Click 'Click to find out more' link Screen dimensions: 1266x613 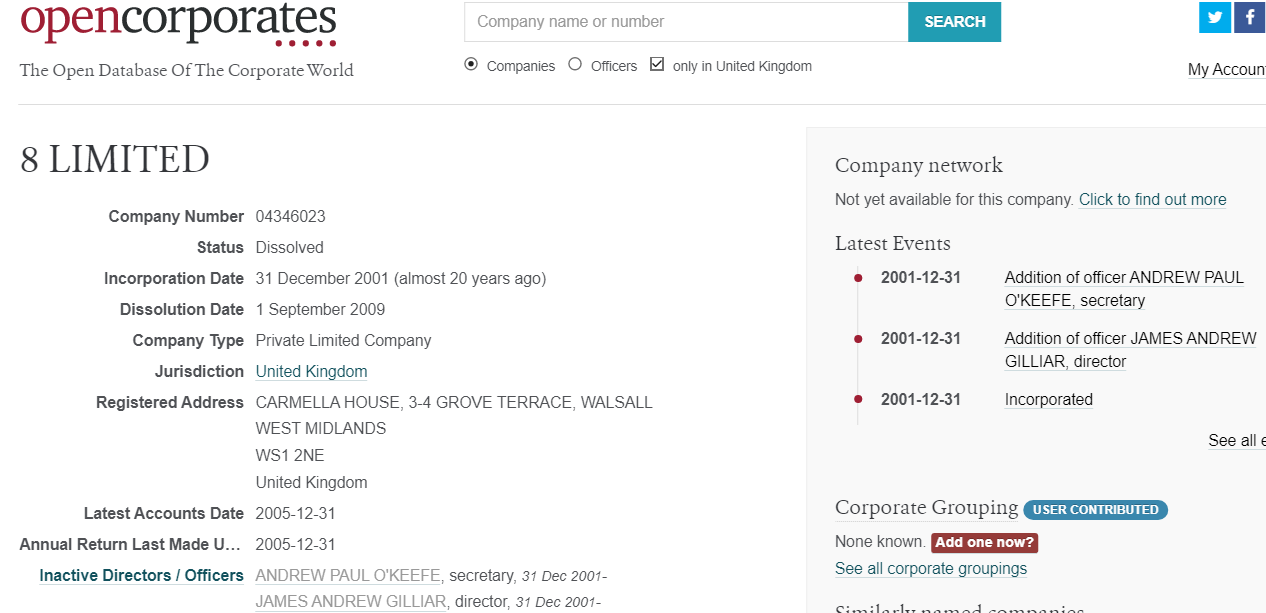pos(1153,200)
